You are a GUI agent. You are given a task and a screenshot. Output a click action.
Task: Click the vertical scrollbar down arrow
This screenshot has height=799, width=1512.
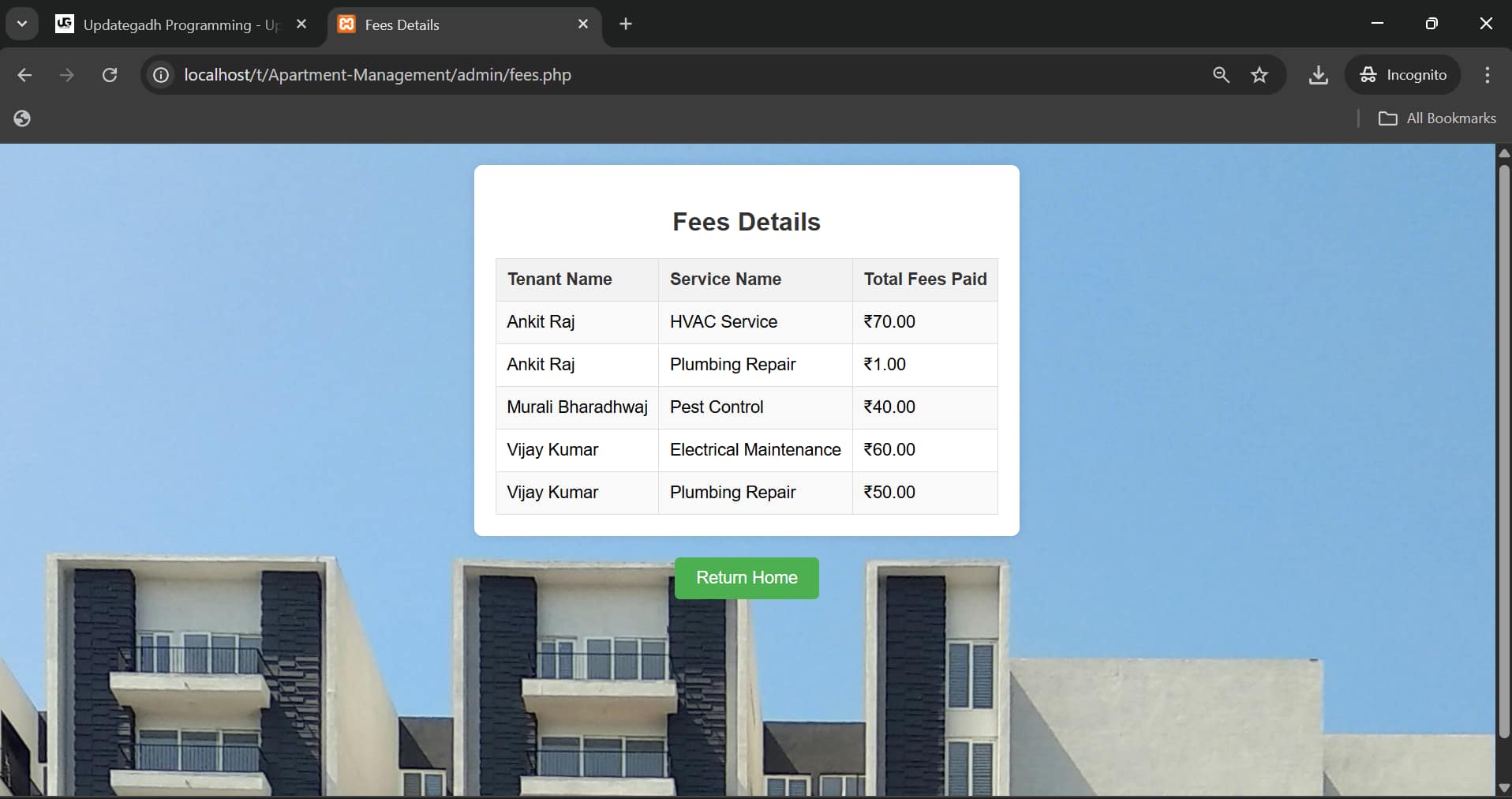coord(1503,788)
